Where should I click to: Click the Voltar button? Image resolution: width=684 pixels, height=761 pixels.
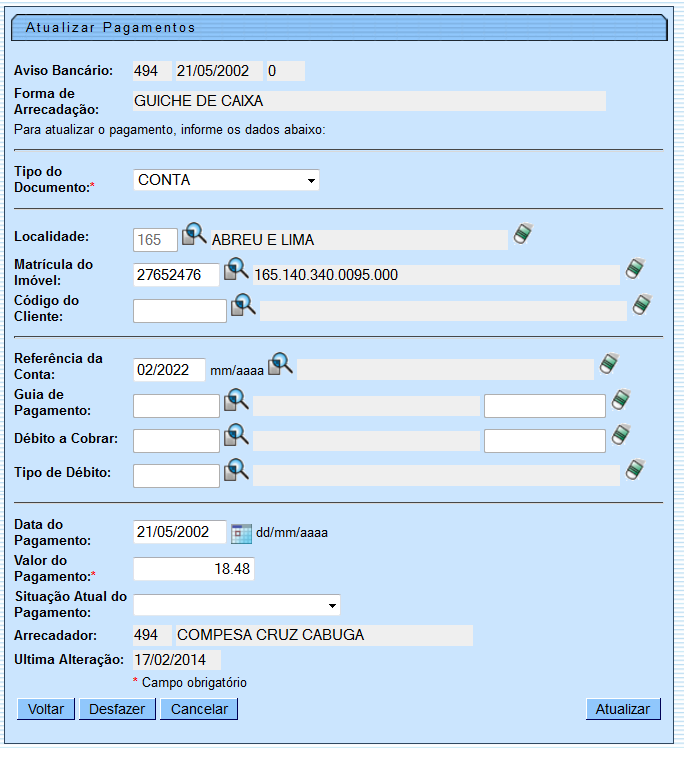click(46, 709)
